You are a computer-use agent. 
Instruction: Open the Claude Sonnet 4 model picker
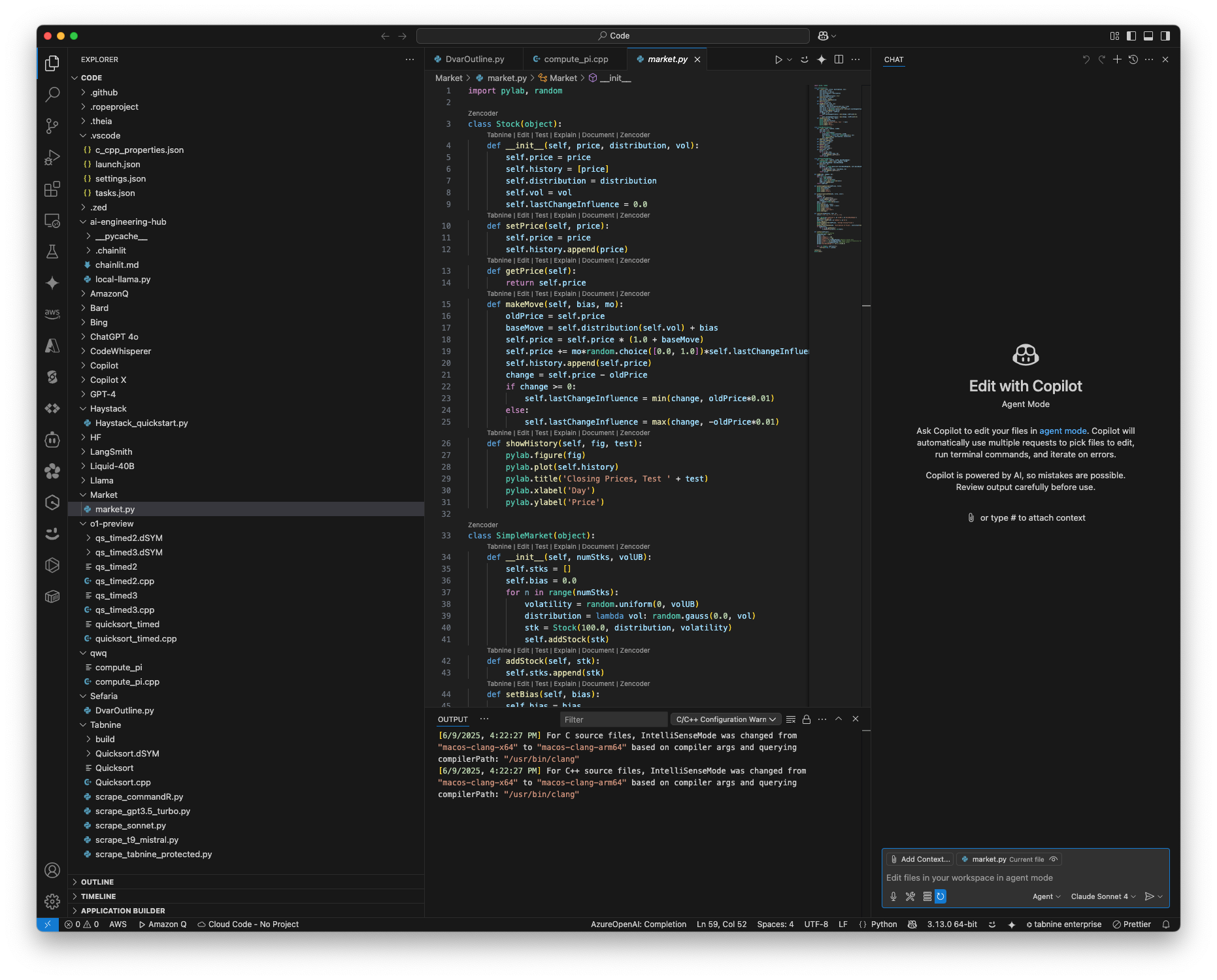1103,896
